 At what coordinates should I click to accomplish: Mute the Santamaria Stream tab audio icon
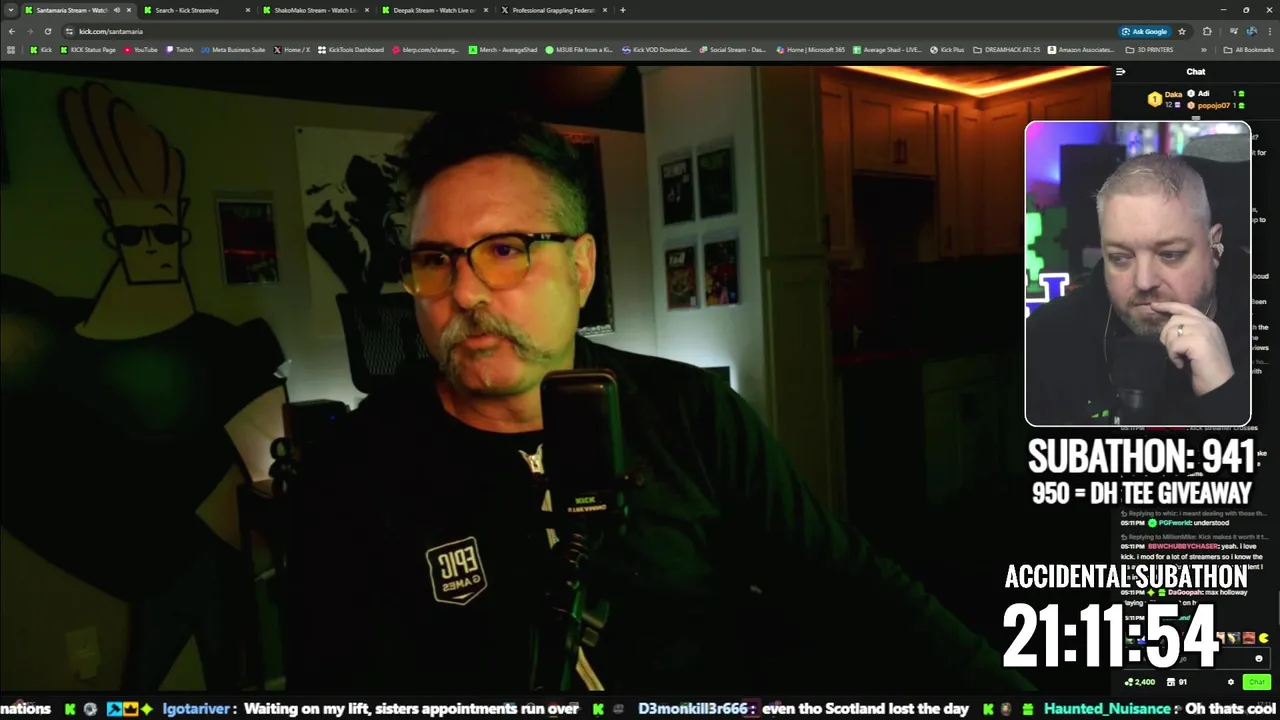click(117, 10)
